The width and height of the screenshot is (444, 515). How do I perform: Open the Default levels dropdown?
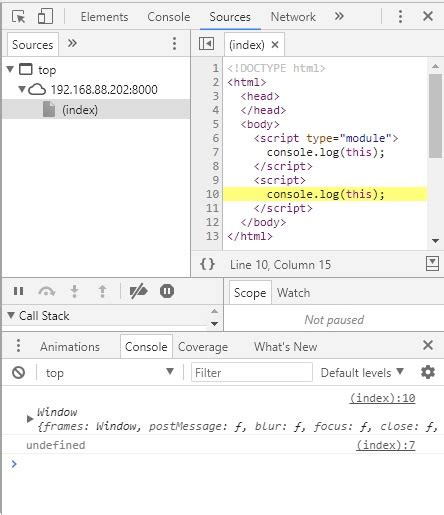pos(362,372)
